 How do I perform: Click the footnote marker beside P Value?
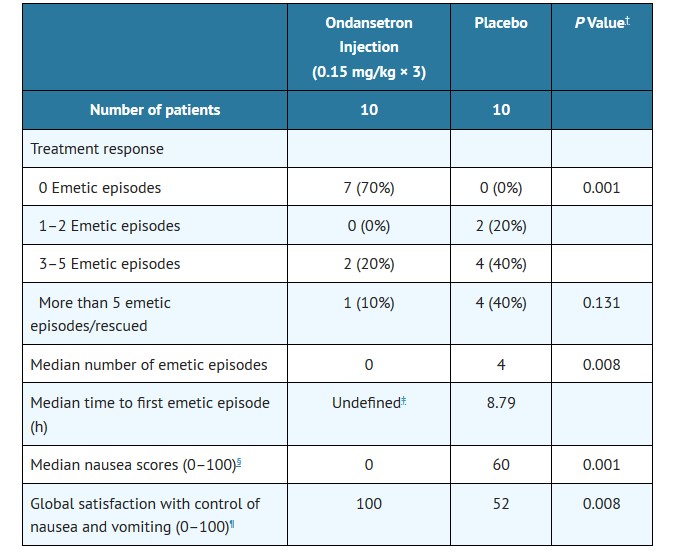coord(627,19)
